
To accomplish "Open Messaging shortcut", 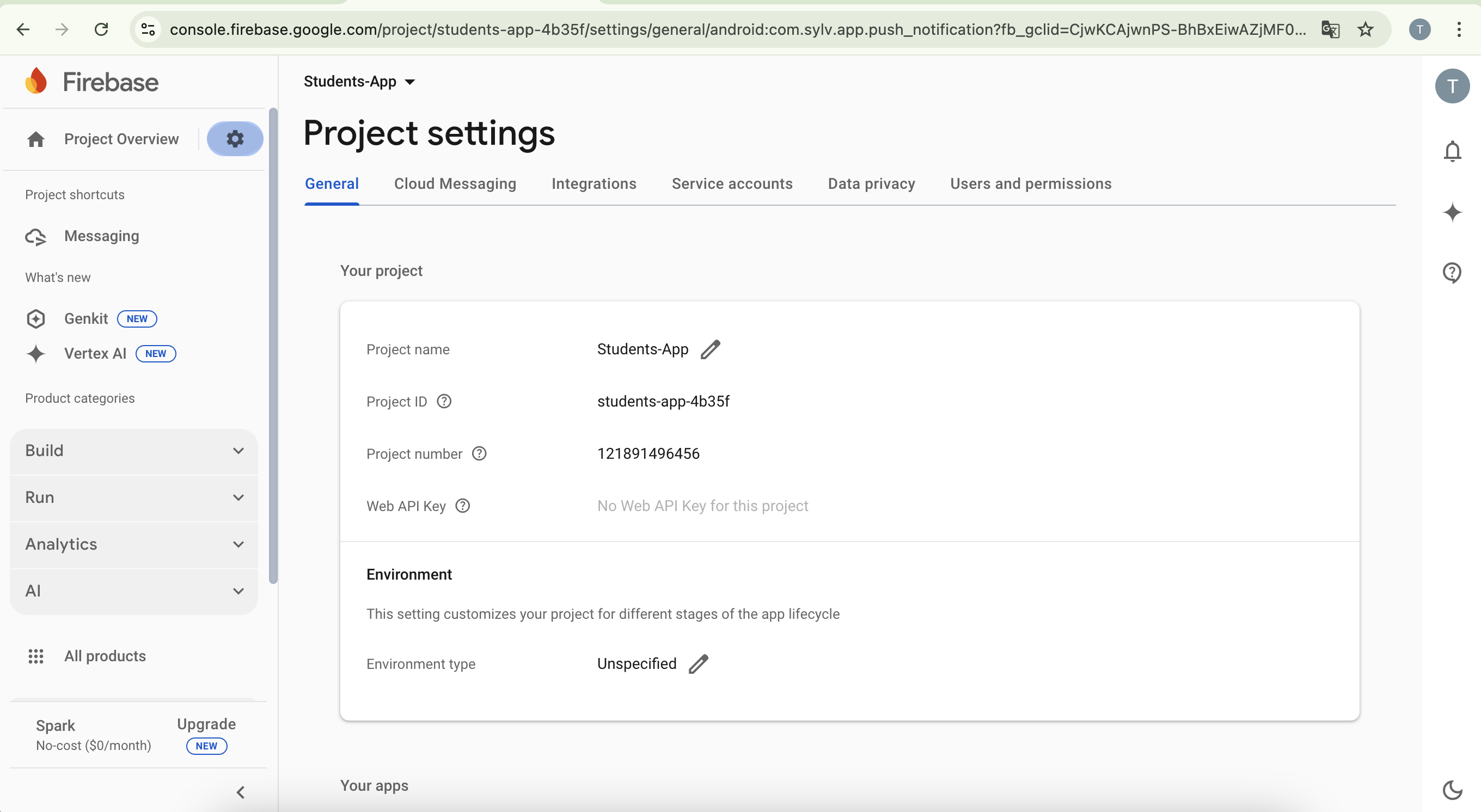I will pyautogui.click(x=102, y=236).
